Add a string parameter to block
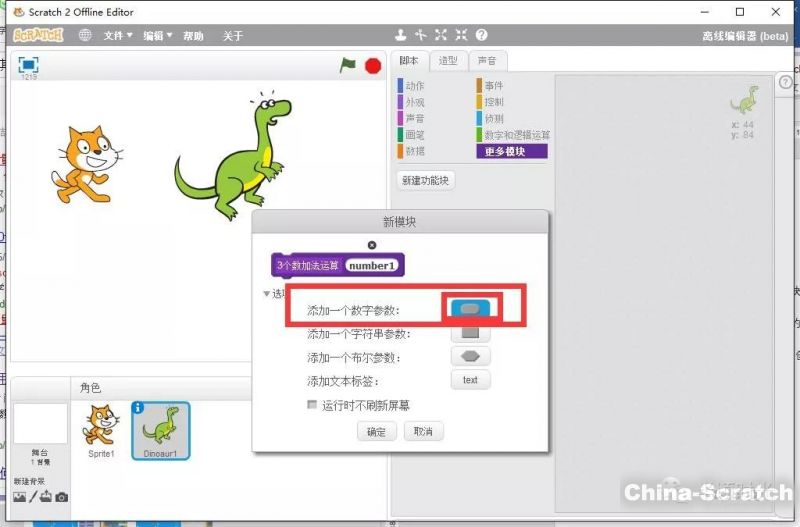Image resolution: width=800 pixels, height=527 pixels. pyautogui.click(x=470, y=333)
